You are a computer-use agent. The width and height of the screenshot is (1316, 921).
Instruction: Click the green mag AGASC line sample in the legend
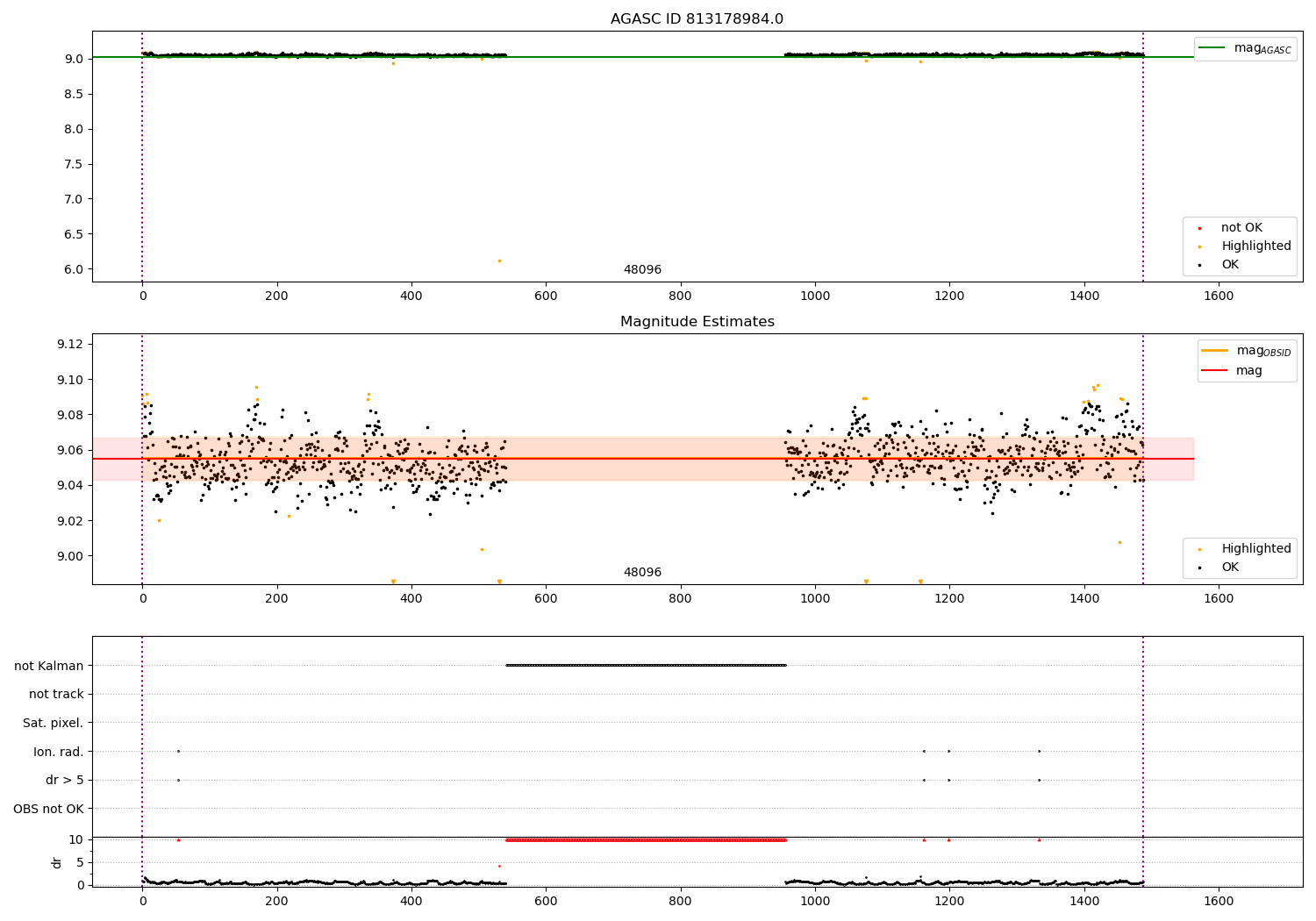(x=1213, y=48)
